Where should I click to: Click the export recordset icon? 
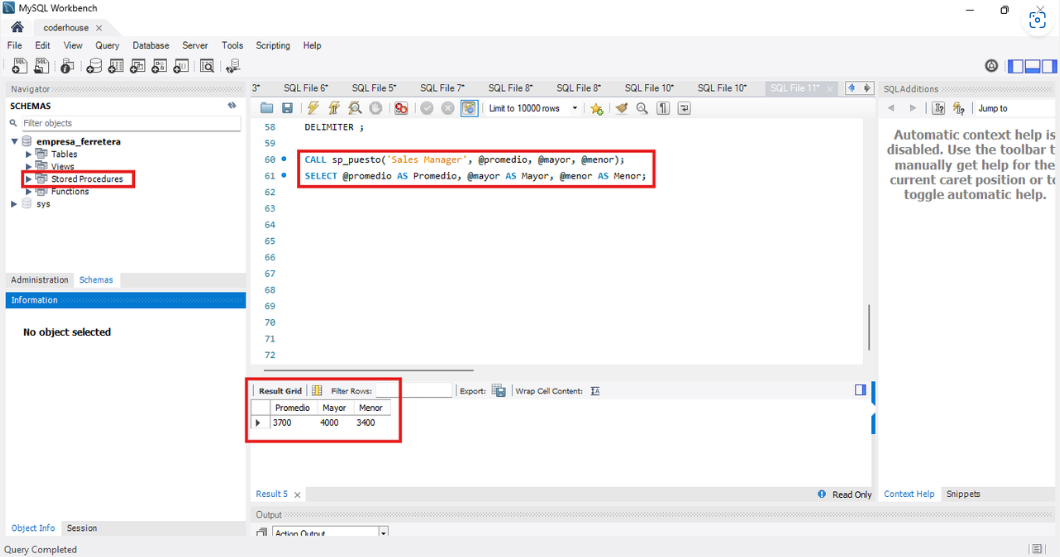[499, 391]
